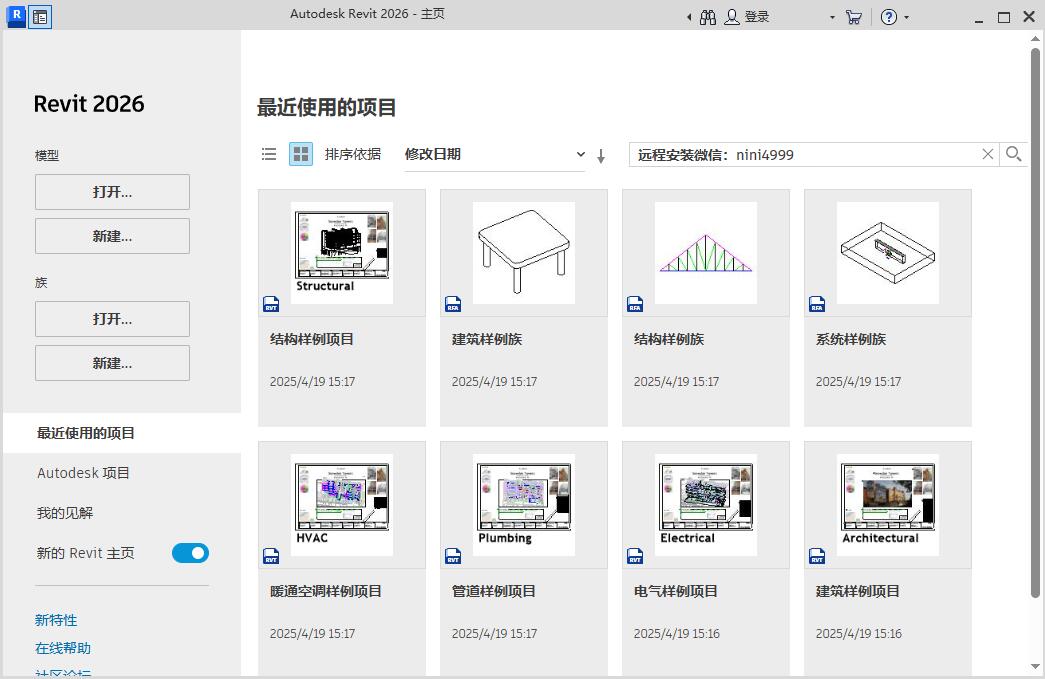Click 新建... under 模型

pyautogui.click(x=112, y=236)
